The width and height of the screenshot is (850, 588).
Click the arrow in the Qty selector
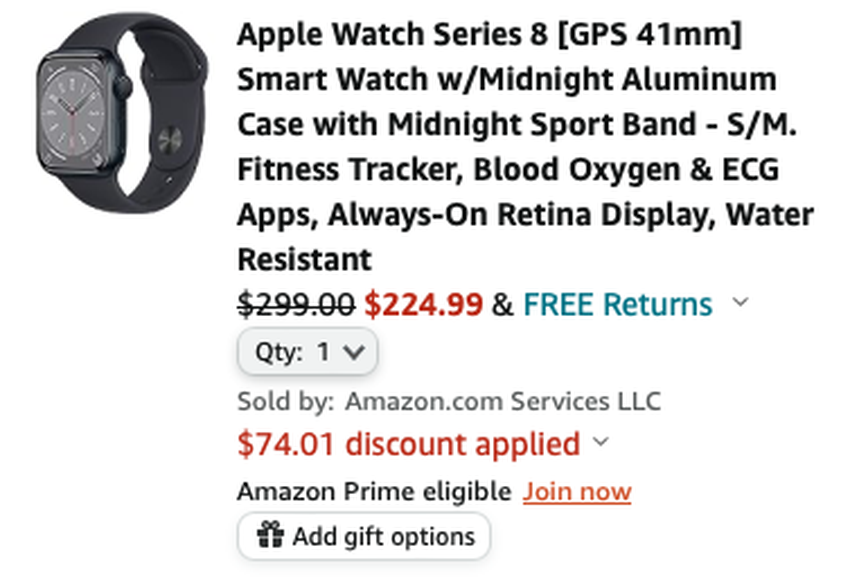pyautogui.click(x=353, y=351)
